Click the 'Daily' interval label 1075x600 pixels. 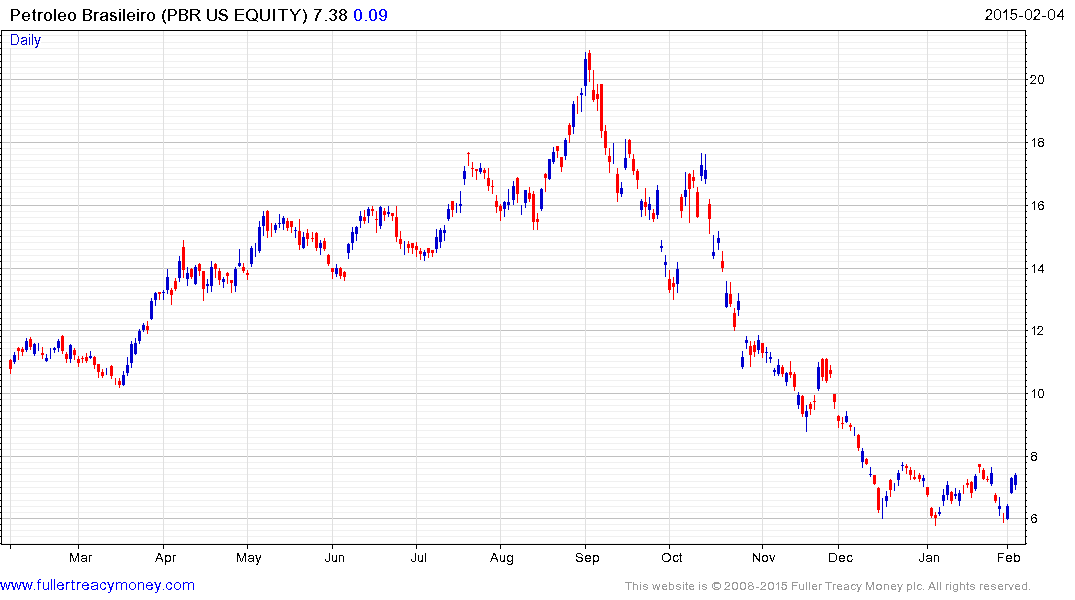click(25, 40)
